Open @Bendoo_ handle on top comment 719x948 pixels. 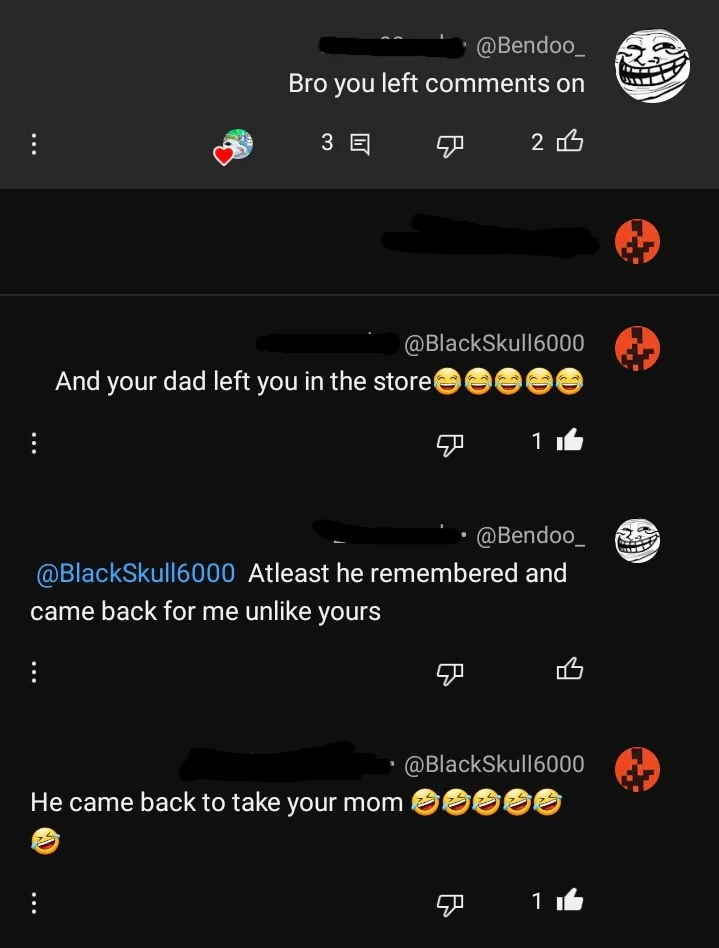tap(530, 46)
